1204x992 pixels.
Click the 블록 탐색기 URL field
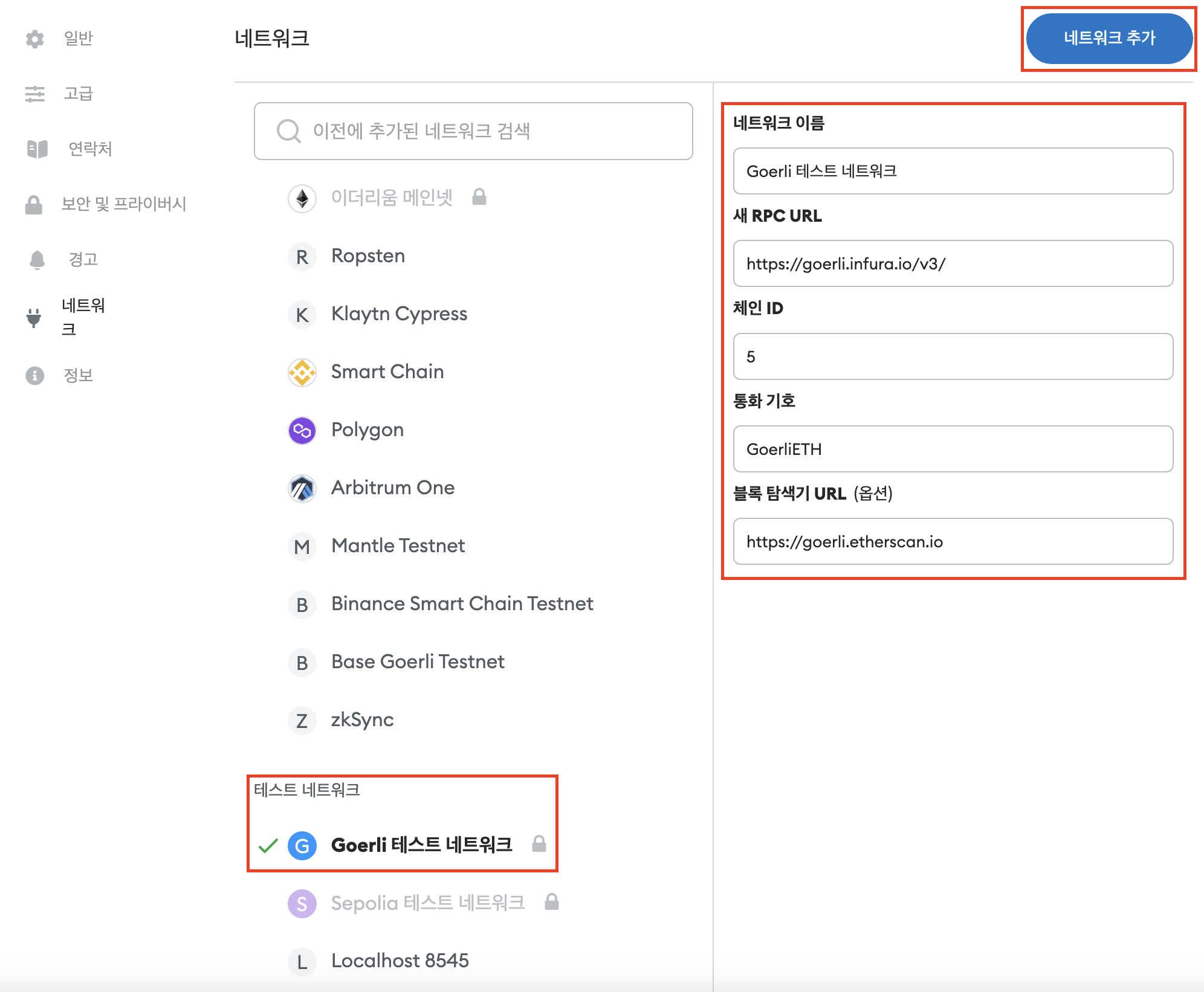point(953,542)
